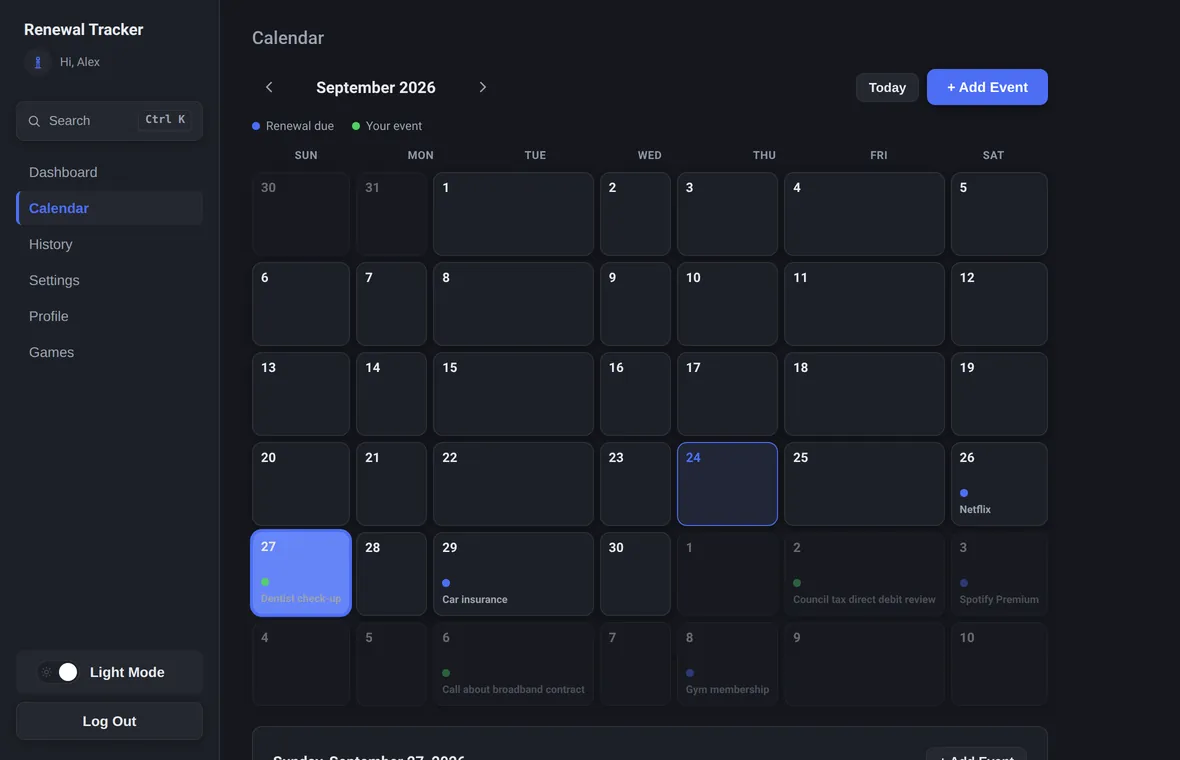1180x760 pixels.
Task: Click the green dot above broadband contract call
Action: pos(446,673)
